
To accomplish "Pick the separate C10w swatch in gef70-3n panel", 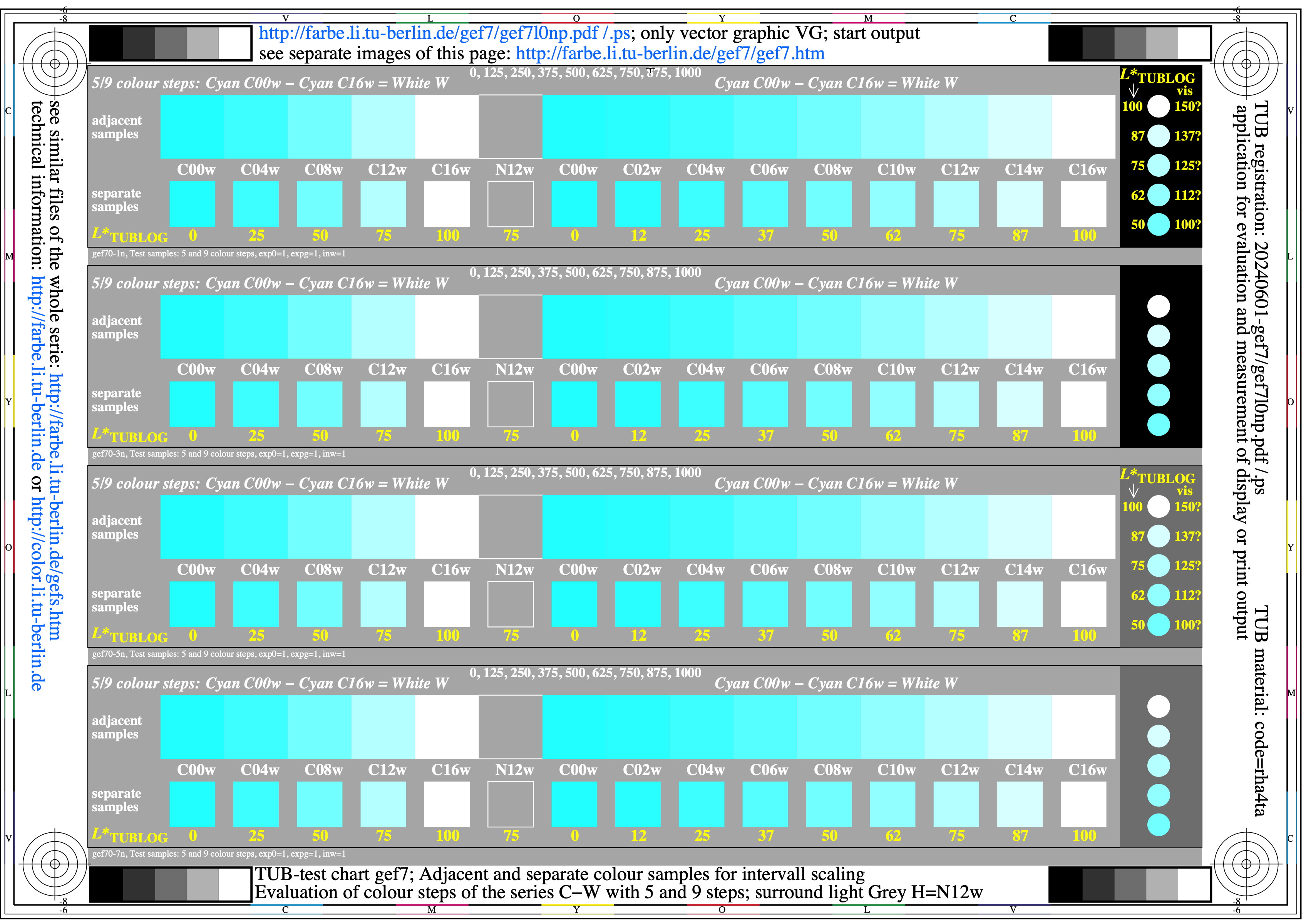I will click(x=893, y=405).
